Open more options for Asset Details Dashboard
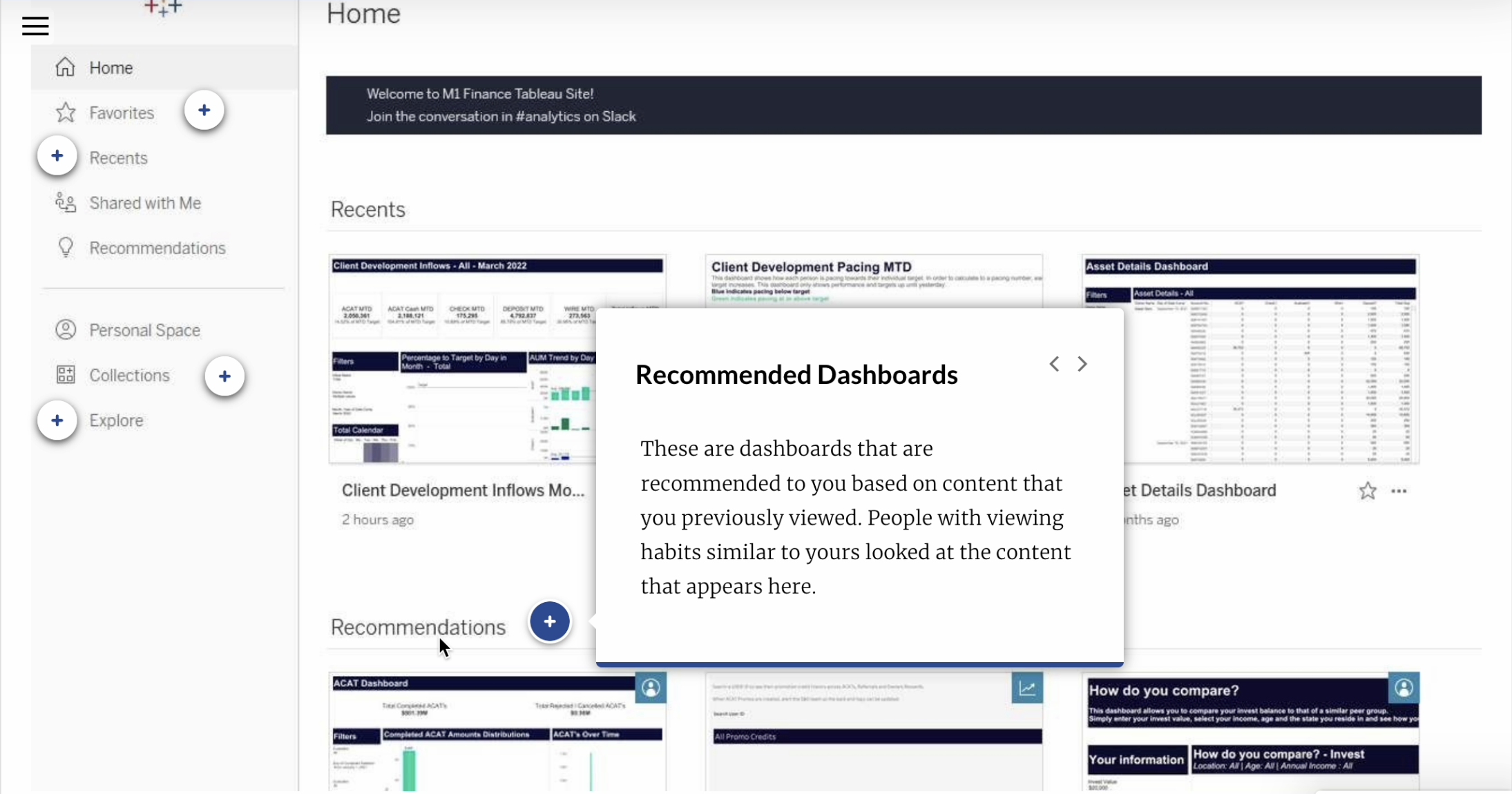1512x794 pixels. (1399, 490)
